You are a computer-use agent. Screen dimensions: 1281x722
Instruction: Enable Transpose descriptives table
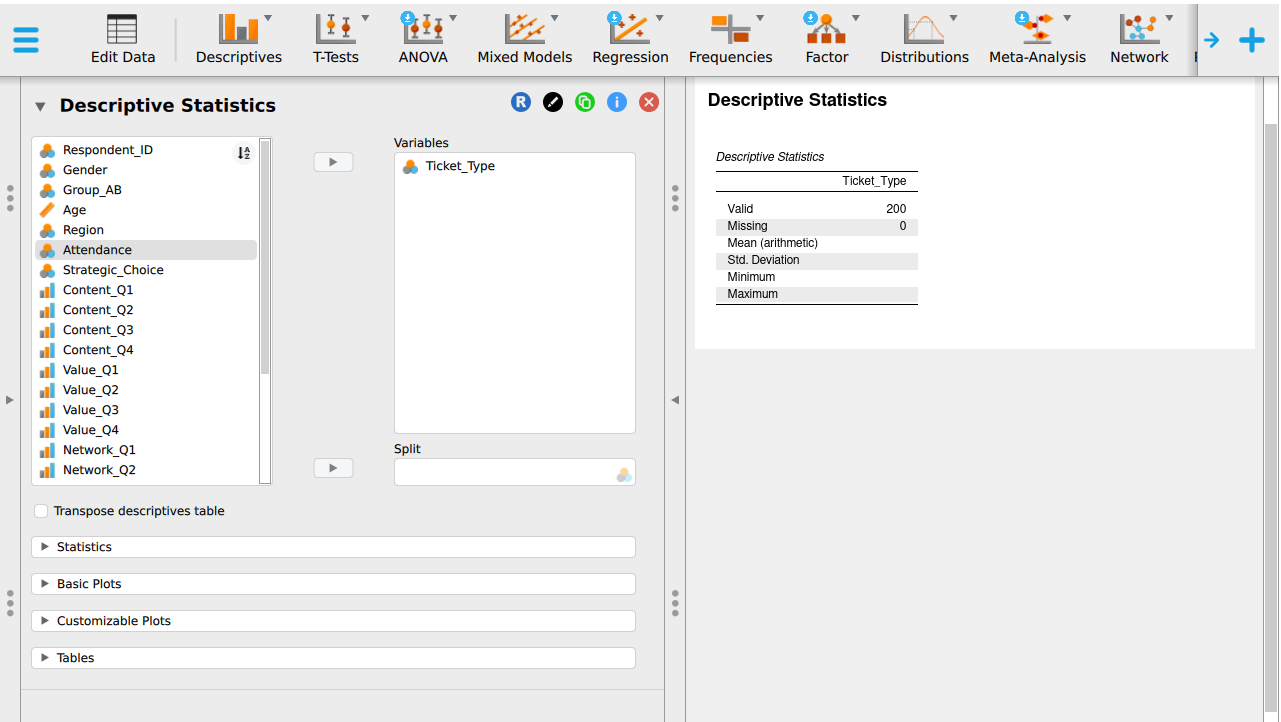click(41, 511)
